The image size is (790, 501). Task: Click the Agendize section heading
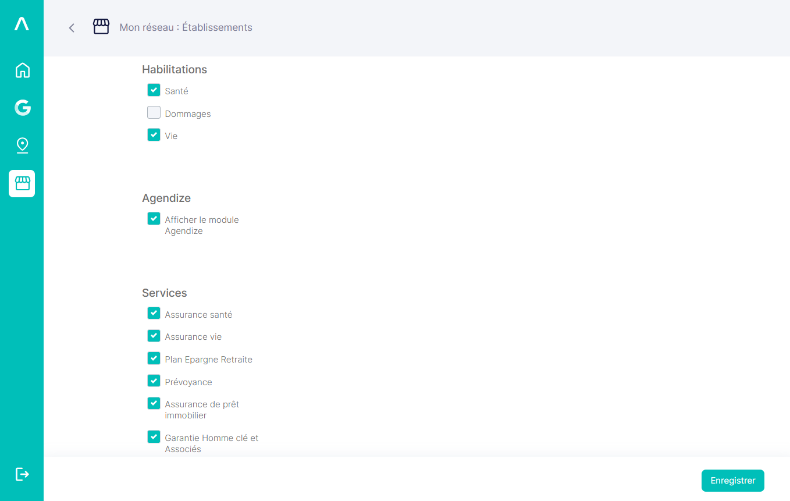166,198
